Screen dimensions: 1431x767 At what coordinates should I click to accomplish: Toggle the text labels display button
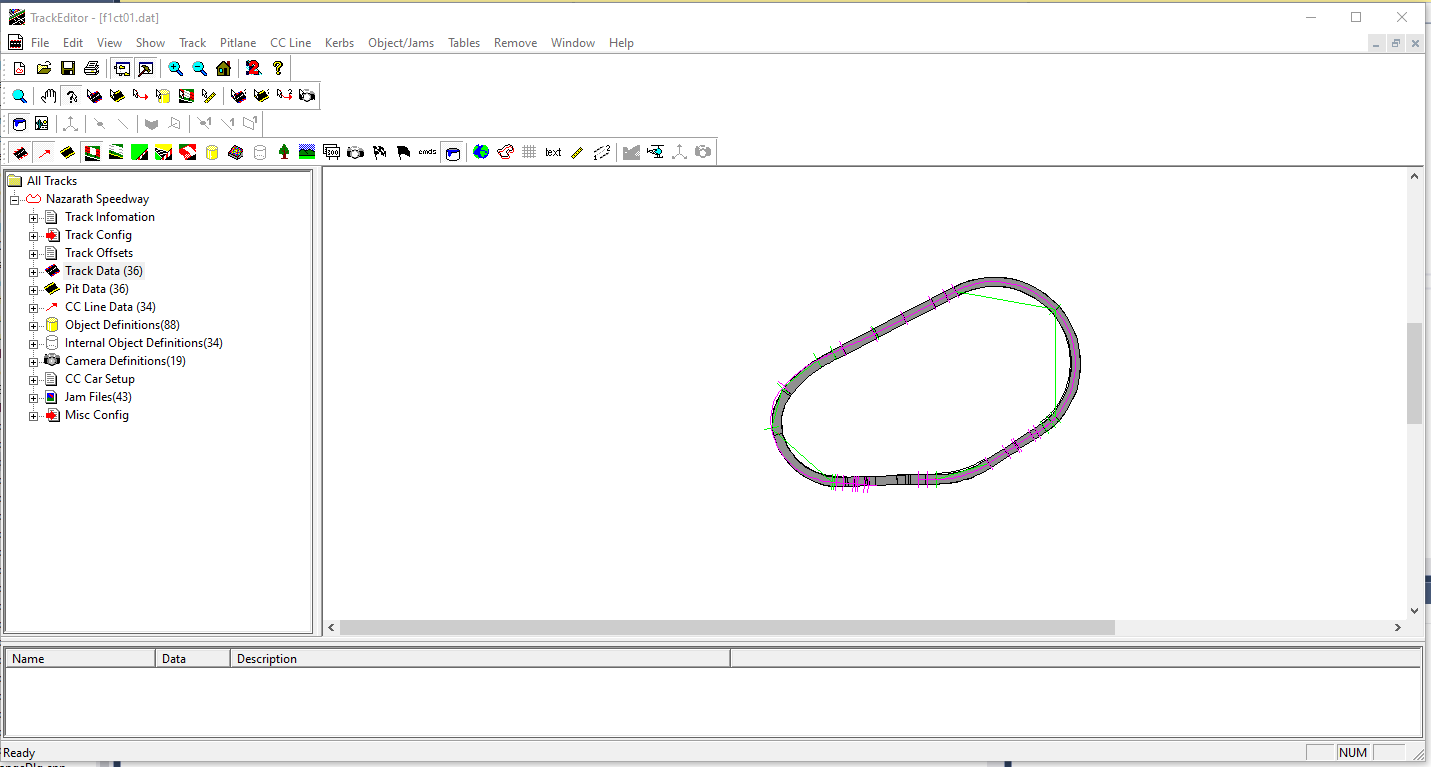point(553,152)
